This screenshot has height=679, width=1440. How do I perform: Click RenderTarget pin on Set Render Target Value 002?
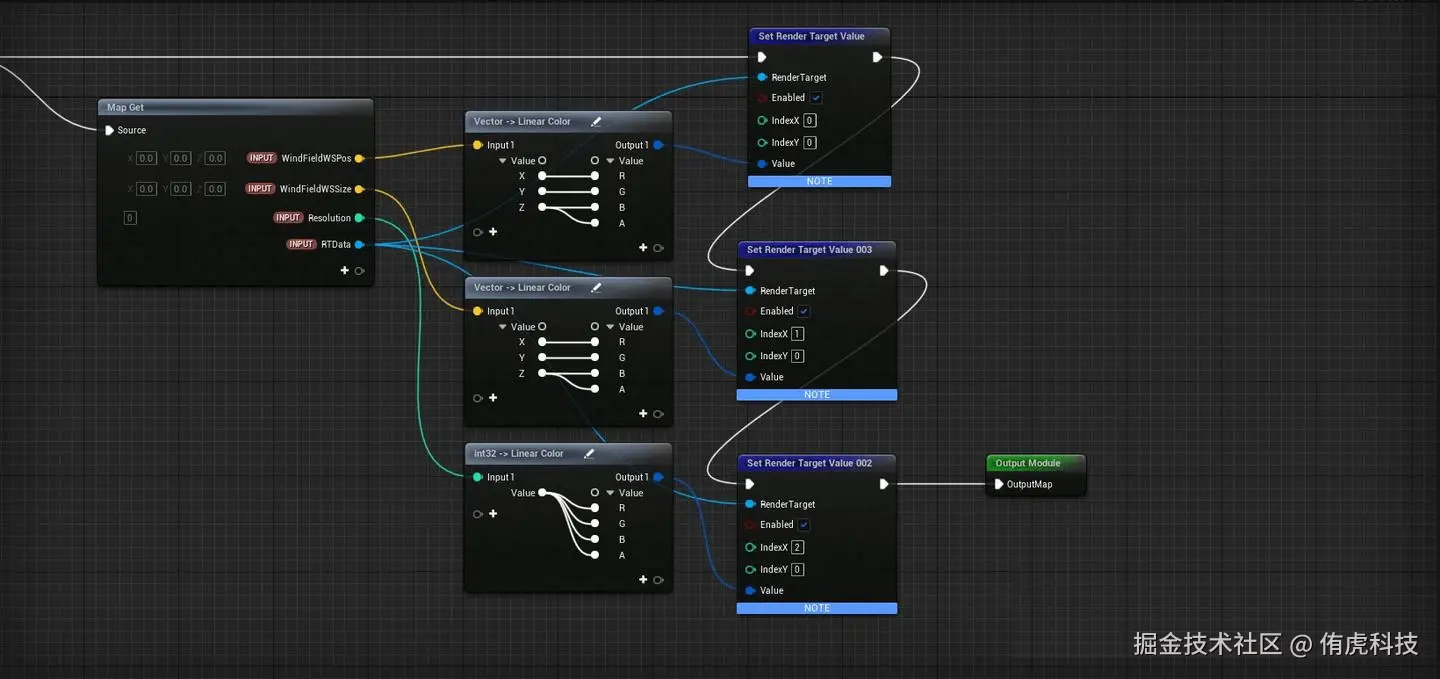coord(751,505)
